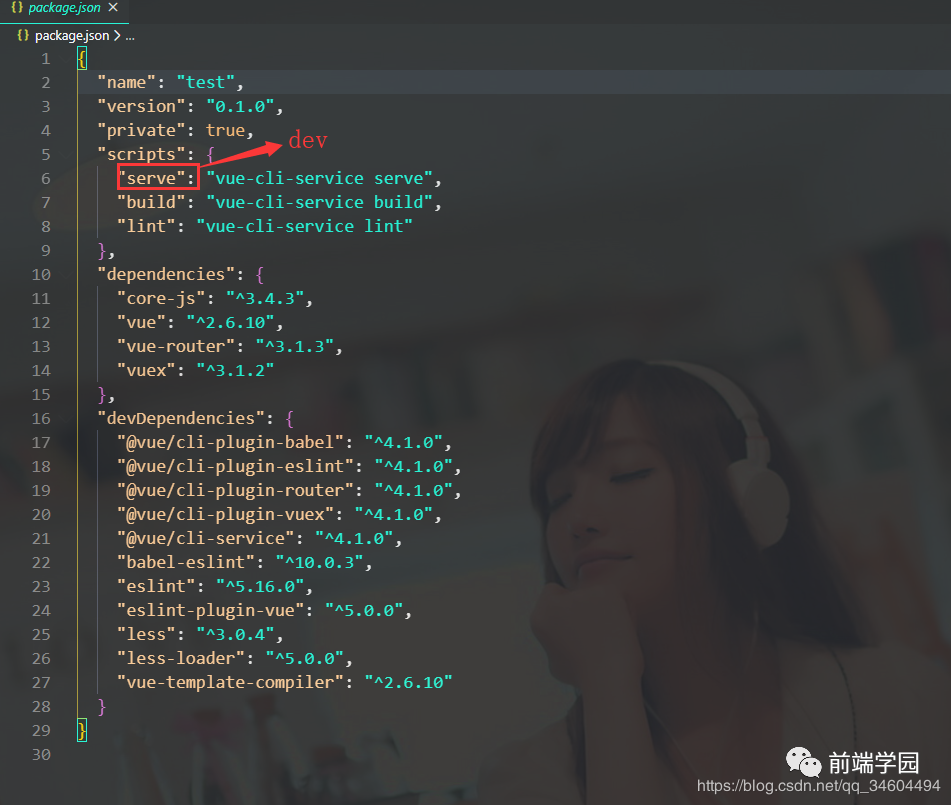Click the opening brace after "dependencies"
Screen dimensions: 951x805
(259, 274)
